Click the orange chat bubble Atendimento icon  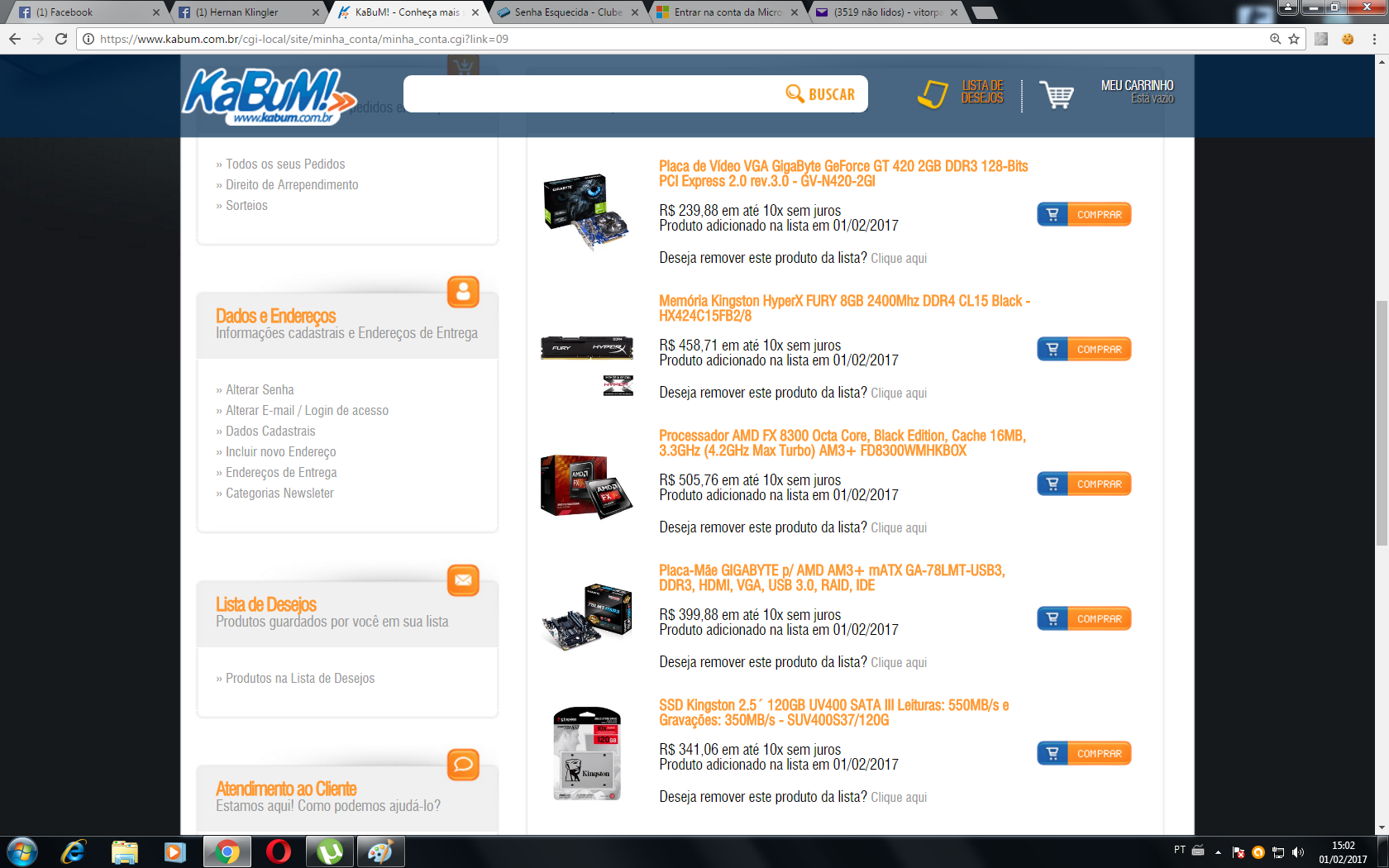pyautogui.click(x=463, y=764)
